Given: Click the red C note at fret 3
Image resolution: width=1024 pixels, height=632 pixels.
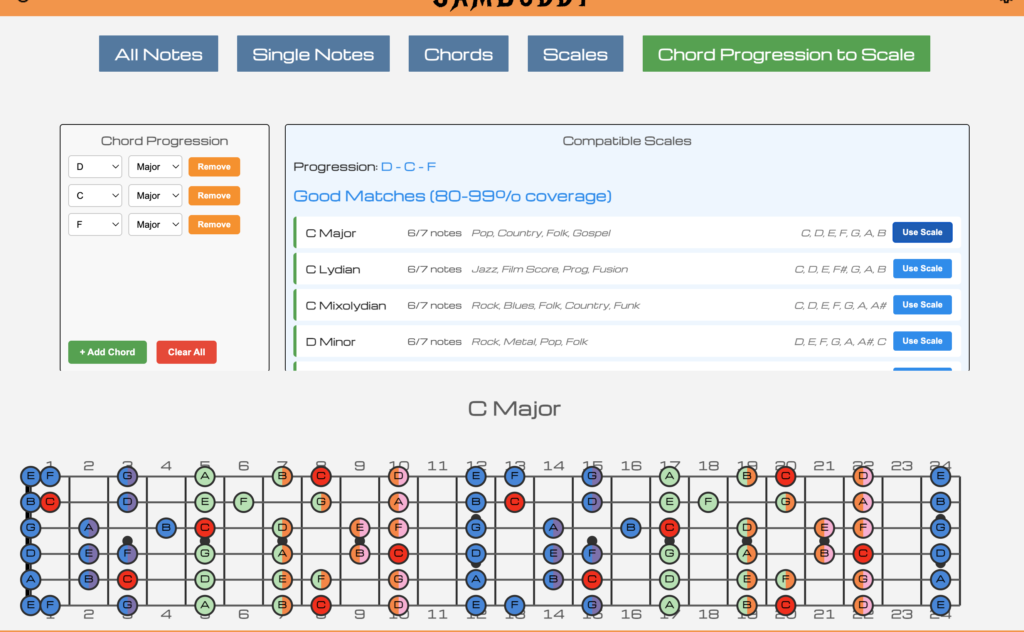Looking at the screenshot, I should [x=127, y=579].
